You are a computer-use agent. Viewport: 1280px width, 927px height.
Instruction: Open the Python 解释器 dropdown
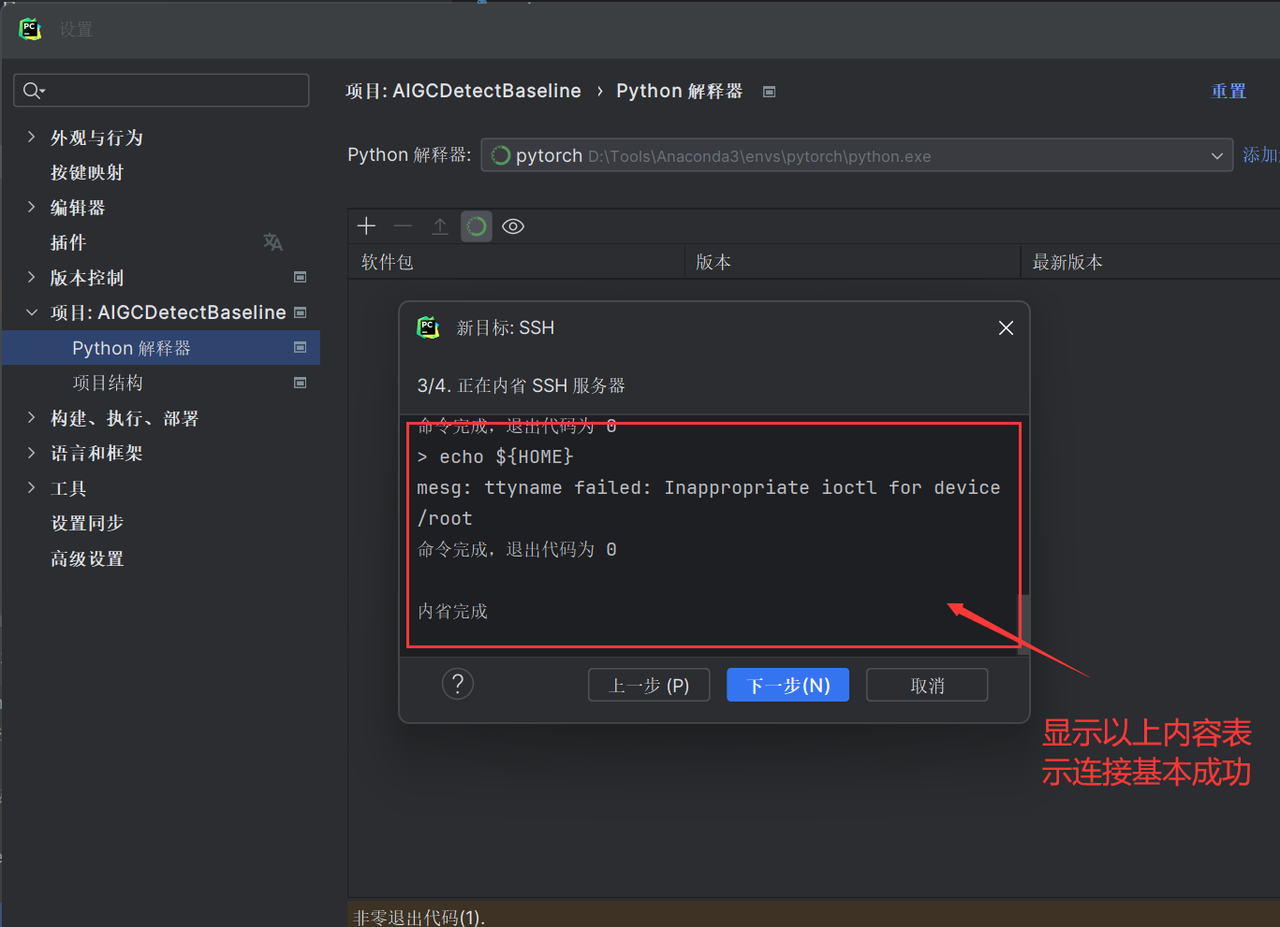(x=857, y=155)
